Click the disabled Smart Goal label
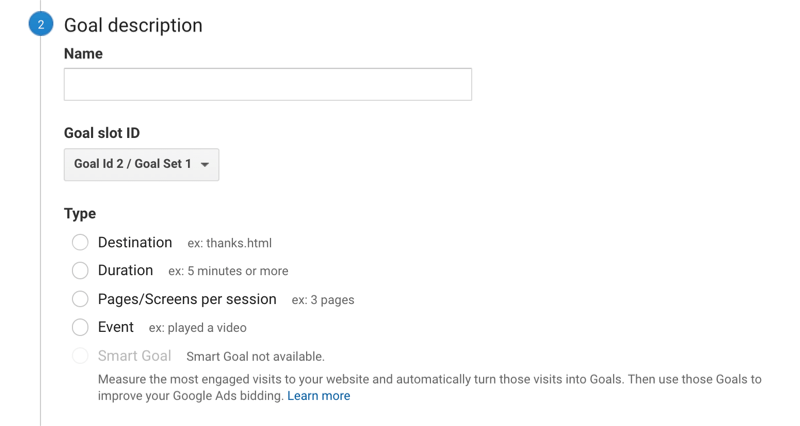Image resolution: width=800 pixels, height=426 pixels. click(134, 356)
